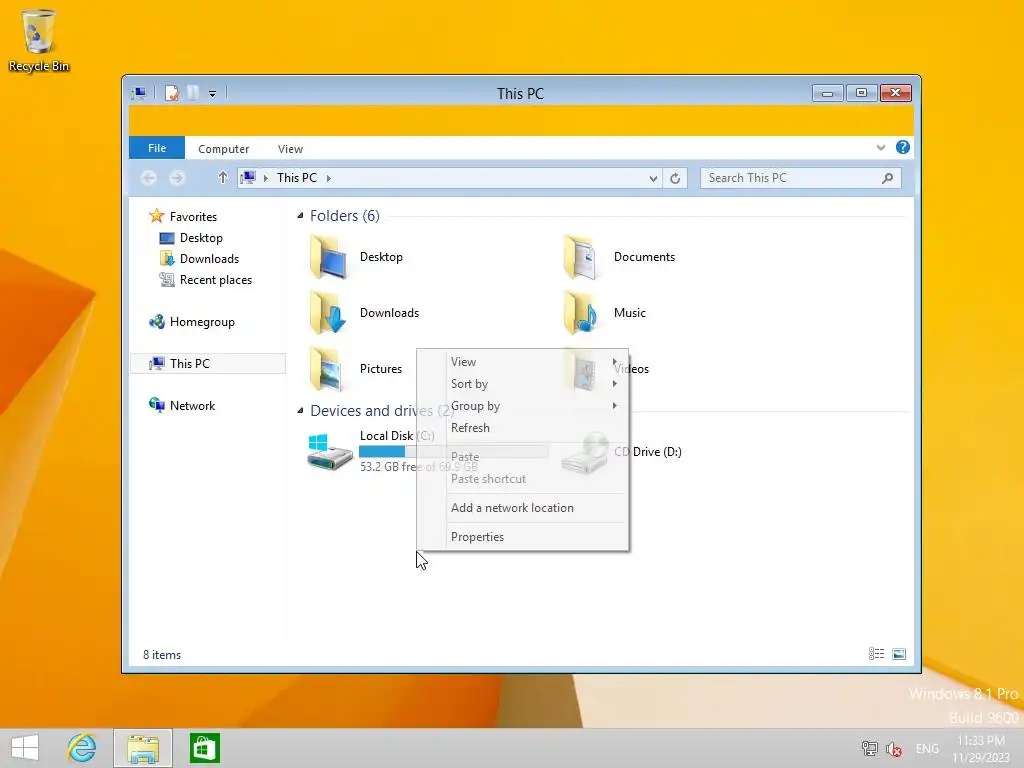Click the This PC system icon in title bar
1024x768 pixels.
pyautogui.click(x=138, y=93)
